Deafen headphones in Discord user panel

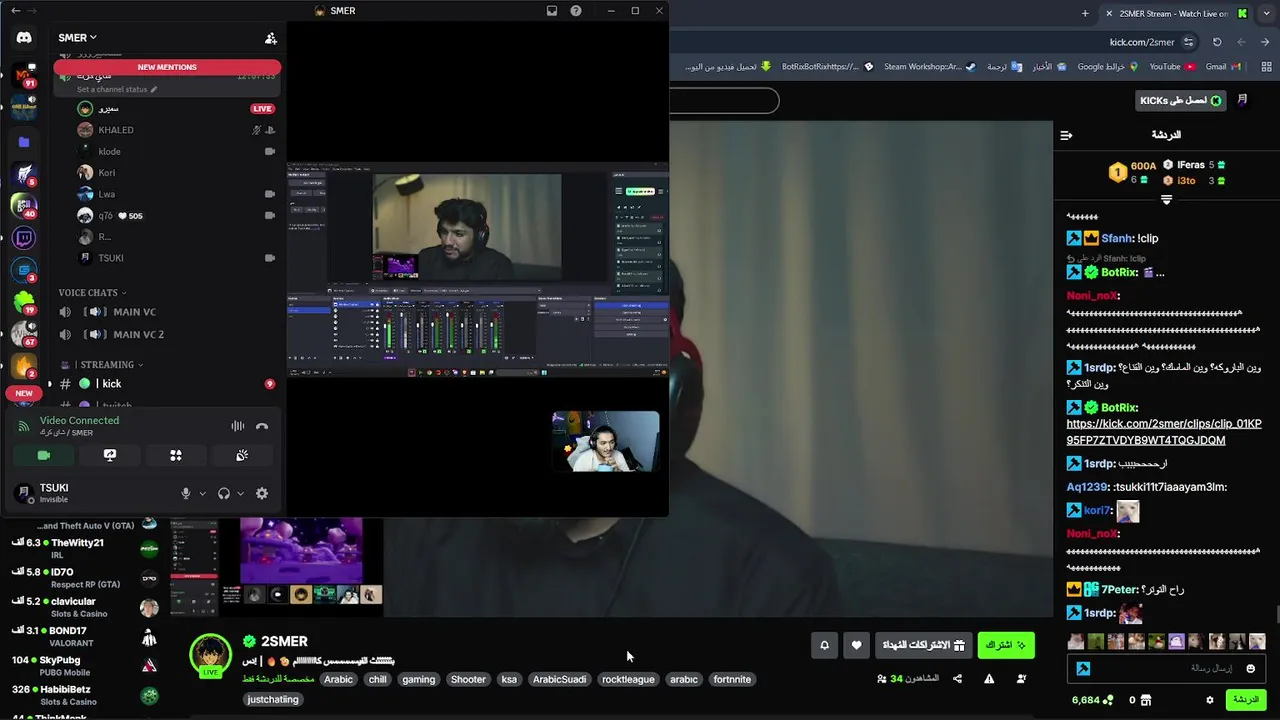[224, 493]
